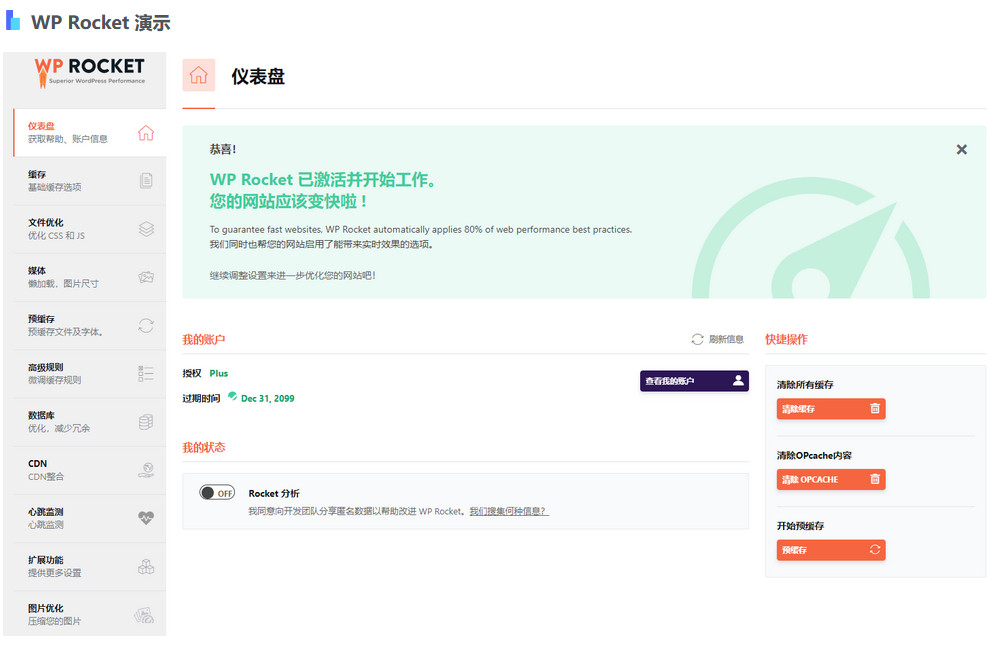Open the 我们搜集何种信息? link
The width and height of the screenshot is (993, 649).
[x=509, y=511]
